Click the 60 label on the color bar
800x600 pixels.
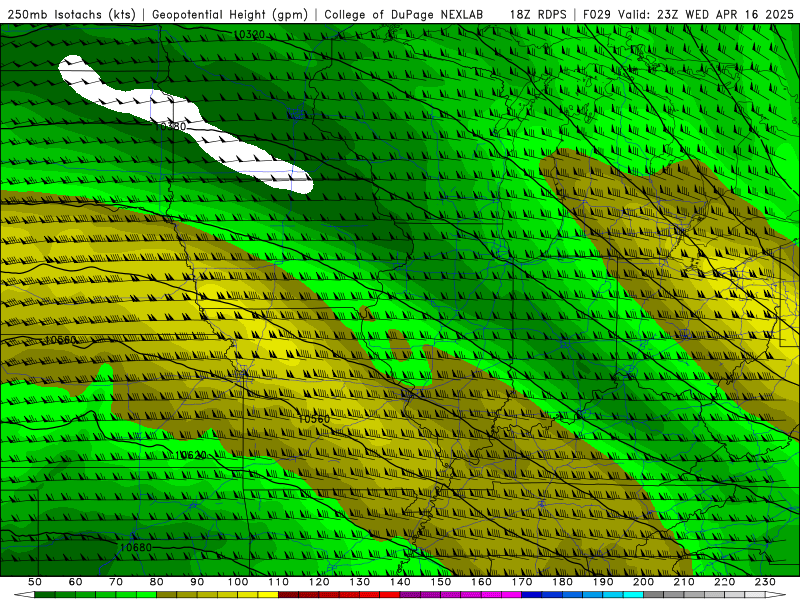pyautogui.click(x=75, y=582)
